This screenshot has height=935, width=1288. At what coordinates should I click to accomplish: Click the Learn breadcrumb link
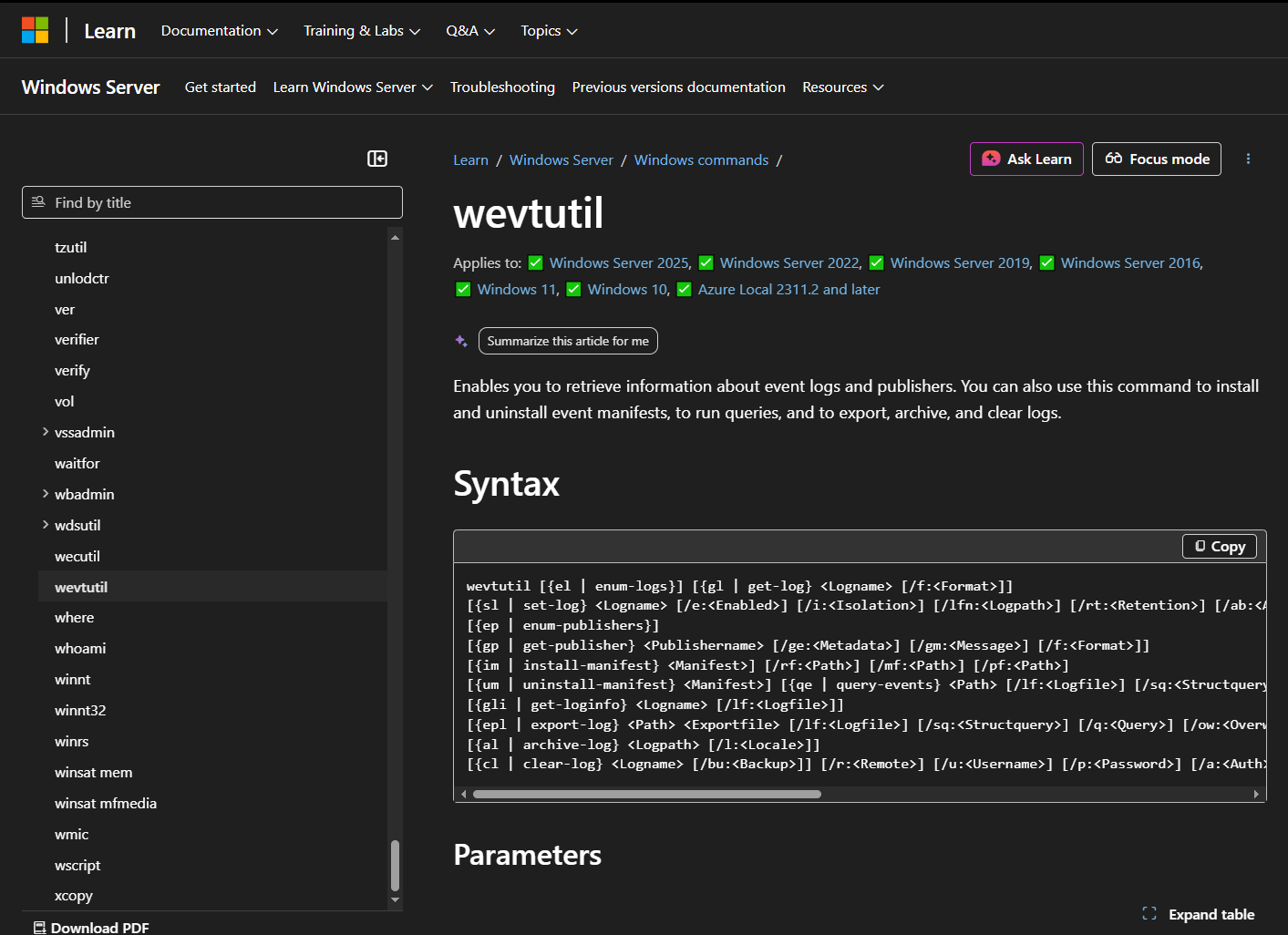pos(471,160)
